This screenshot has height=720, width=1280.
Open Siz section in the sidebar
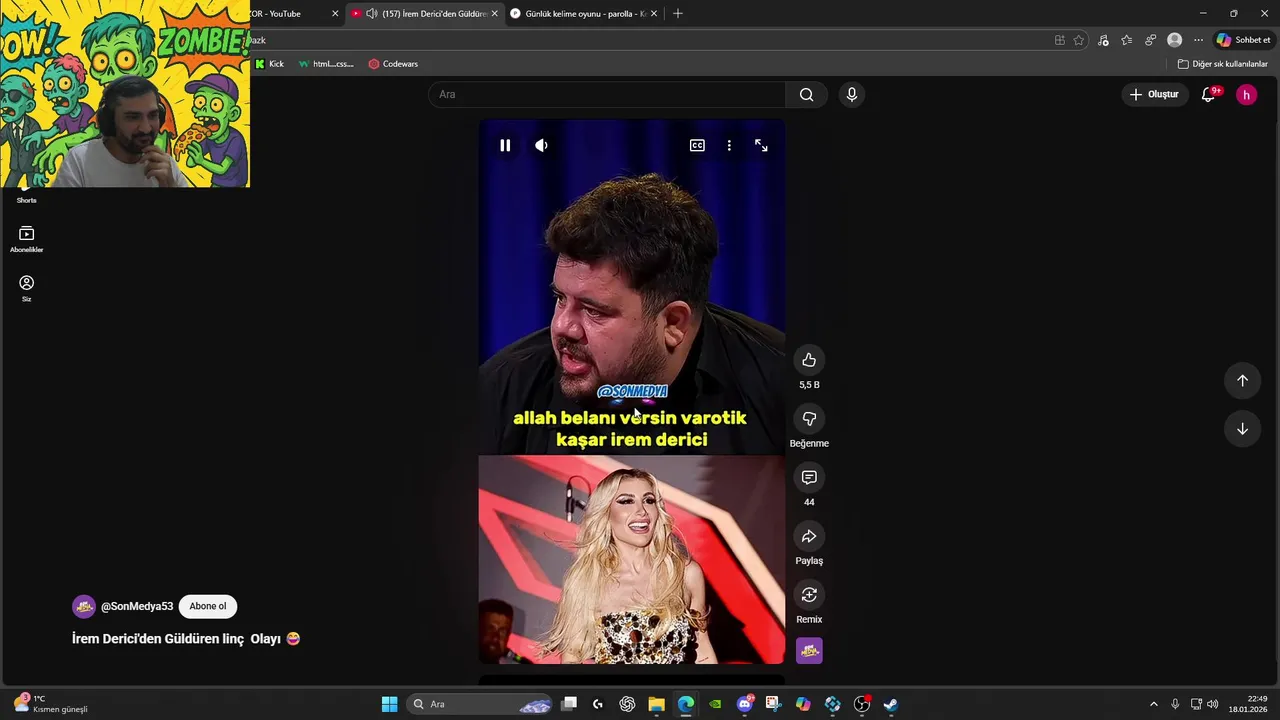(x=26, y=288)
